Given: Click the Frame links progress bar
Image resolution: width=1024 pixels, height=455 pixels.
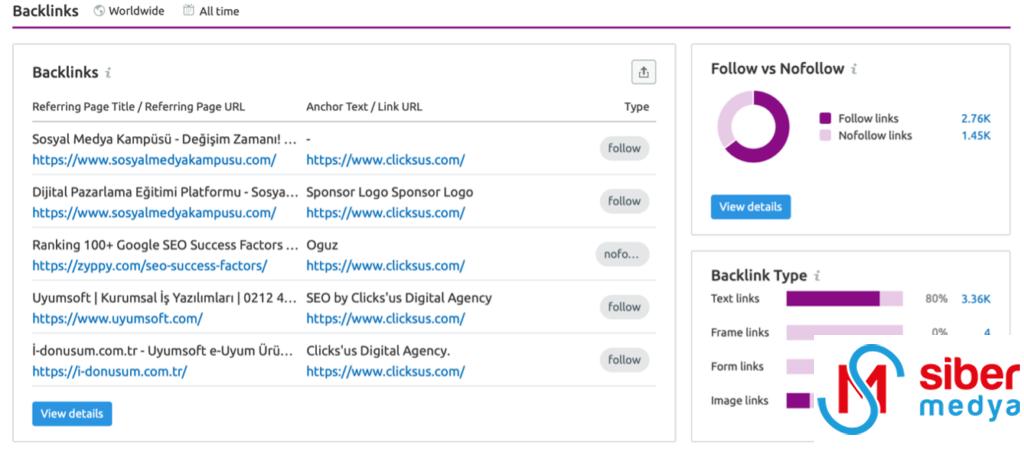Looking at the screenshot, I should 844,333.
